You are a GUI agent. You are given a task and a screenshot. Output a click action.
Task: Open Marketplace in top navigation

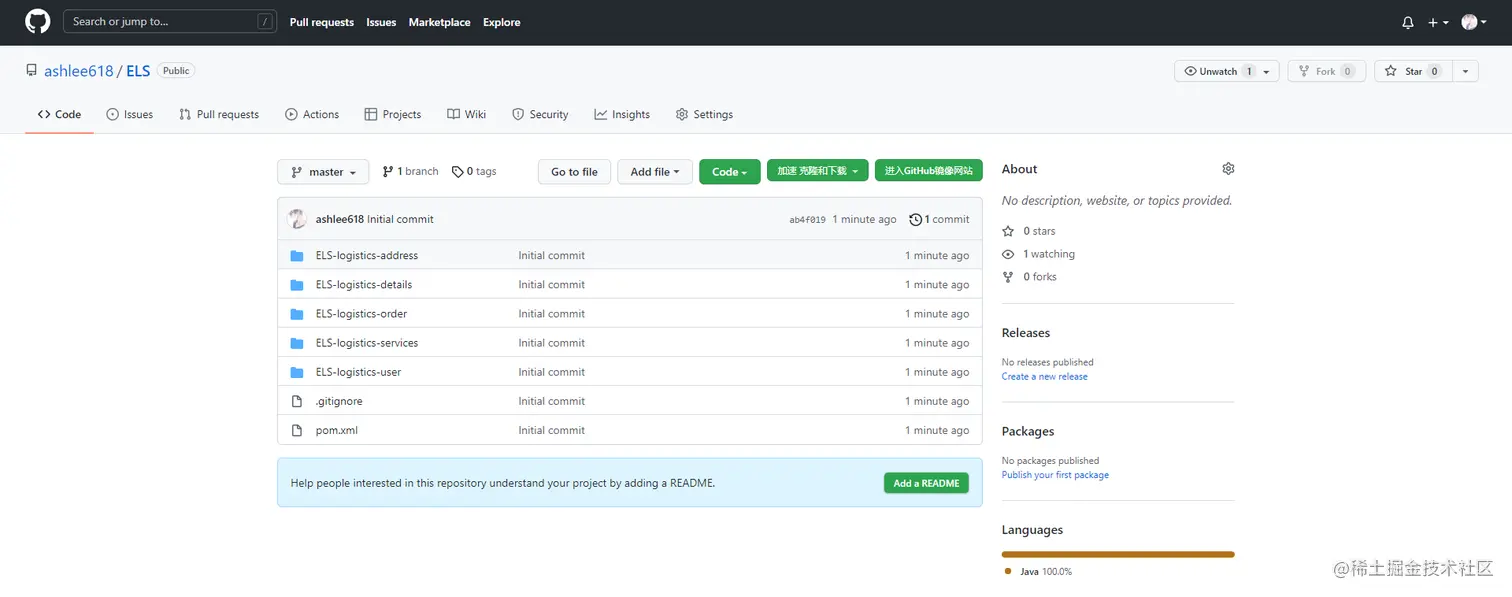(439, 22)
